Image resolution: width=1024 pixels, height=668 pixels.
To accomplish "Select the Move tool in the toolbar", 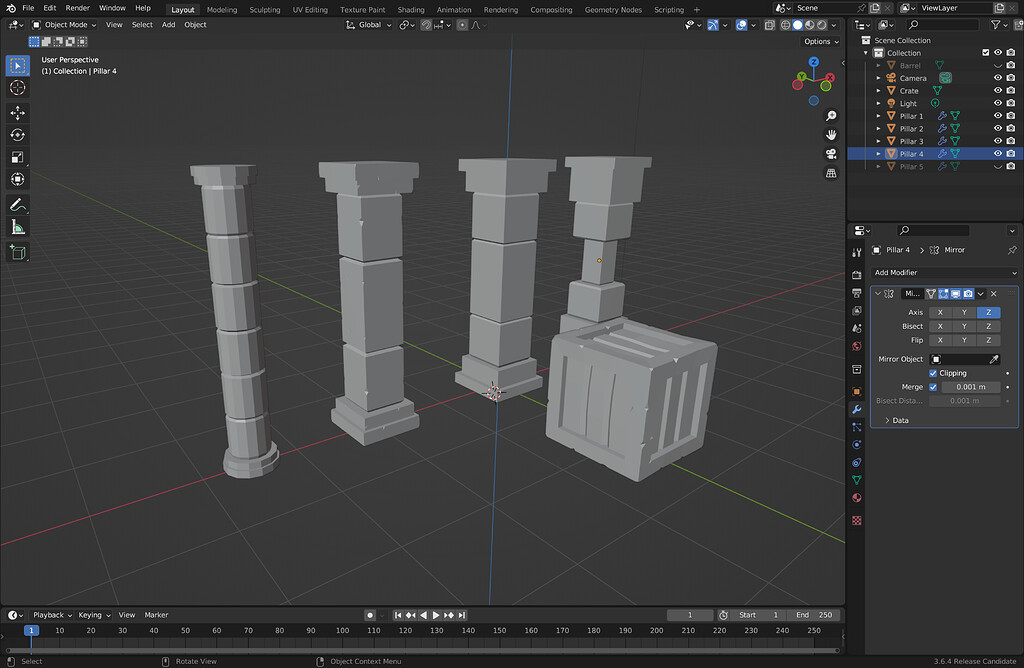I will coord(17,112).
